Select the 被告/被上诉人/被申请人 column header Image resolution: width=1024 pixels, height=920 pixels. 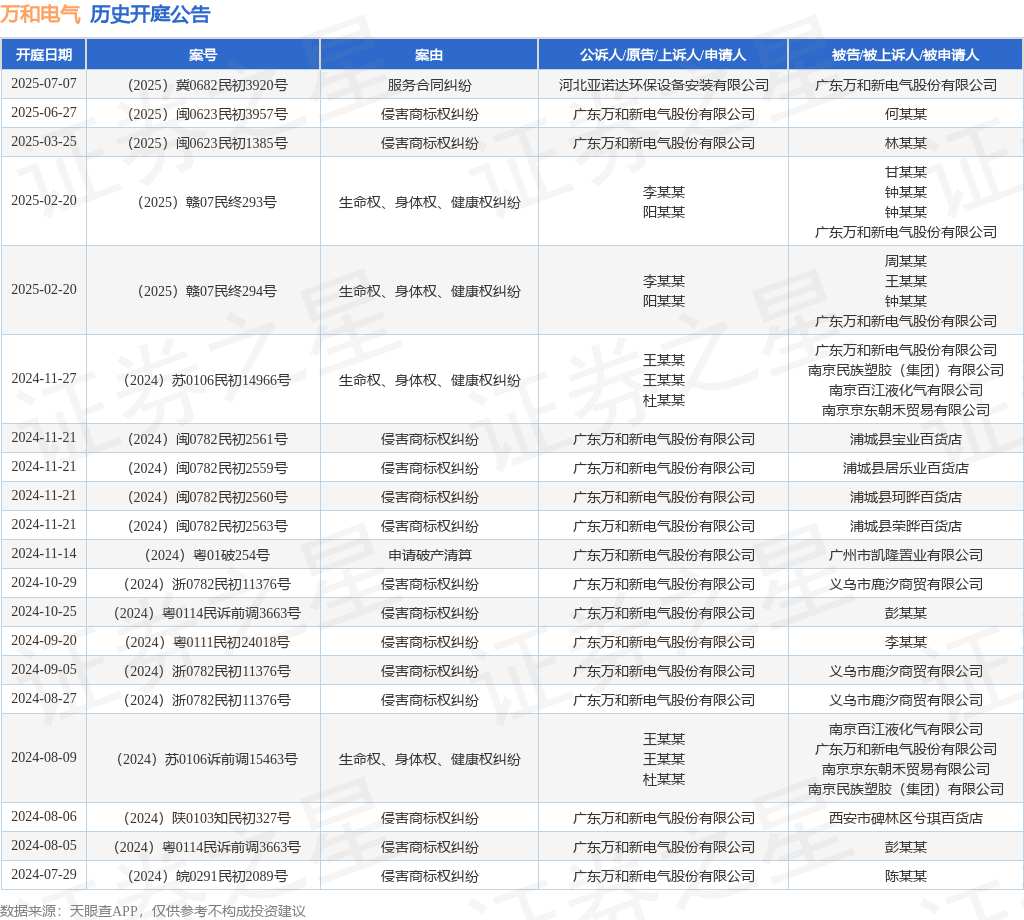[x=905, y=55]
